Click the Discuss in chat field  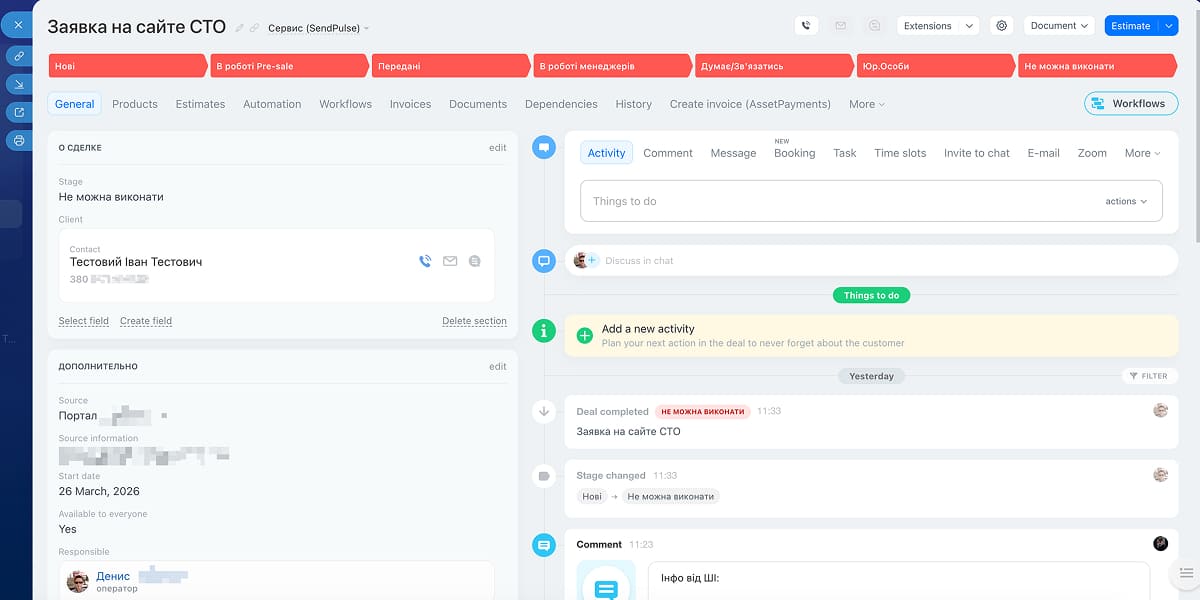tap(871, 260)
